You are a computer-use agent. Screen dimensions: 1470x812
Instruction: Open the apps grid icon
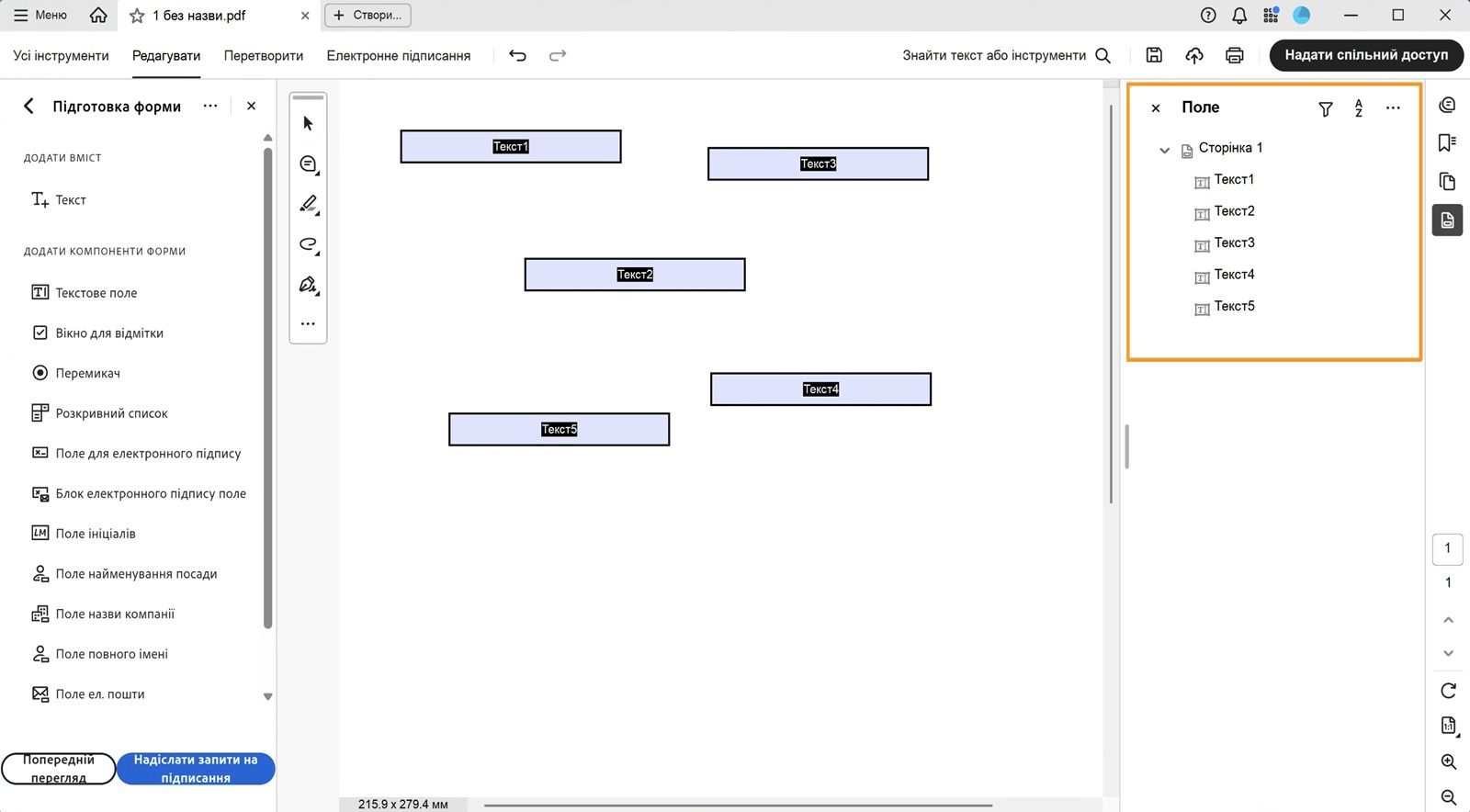1271,15
